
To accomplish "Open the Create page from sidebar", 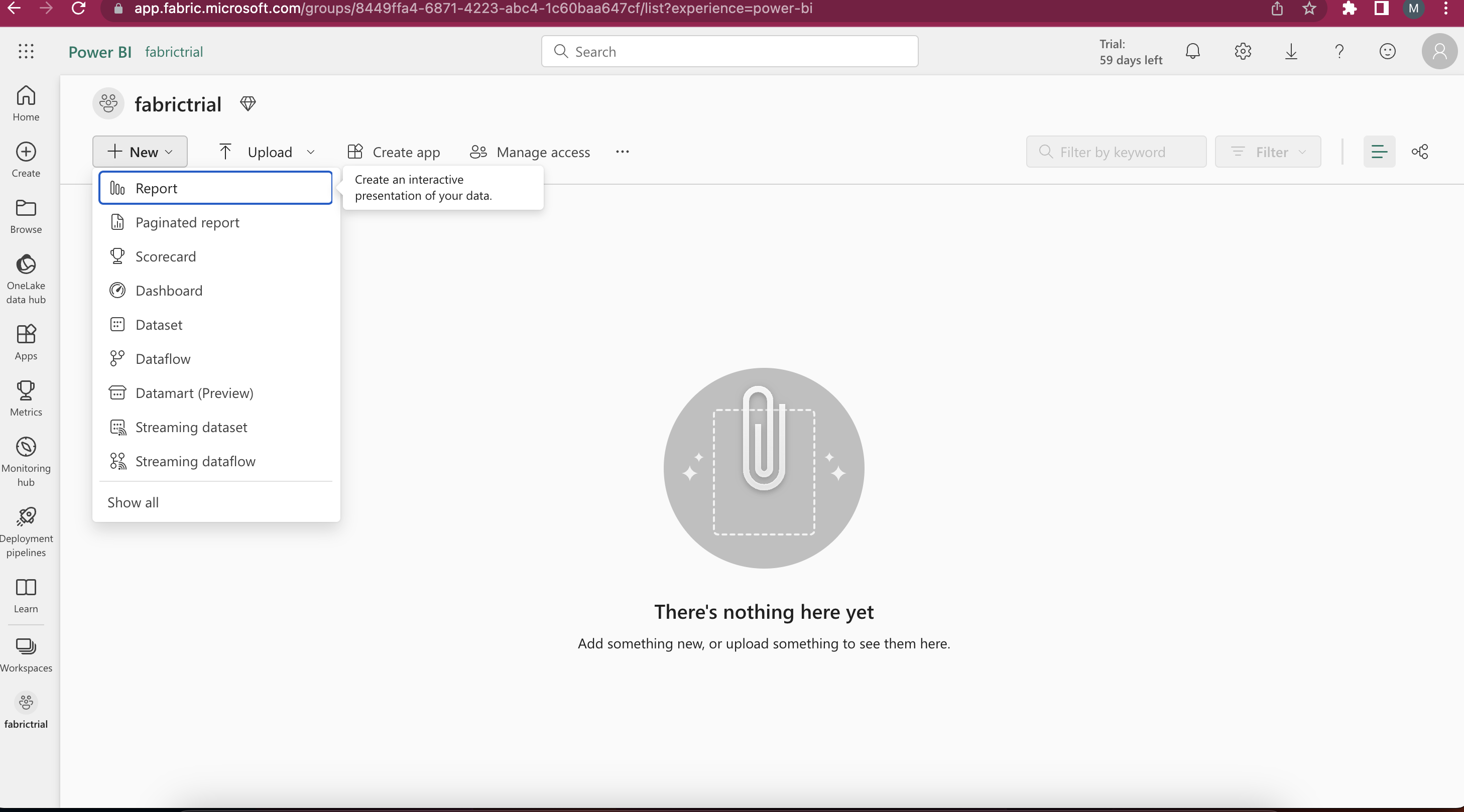I will click(x=26, y=160).
